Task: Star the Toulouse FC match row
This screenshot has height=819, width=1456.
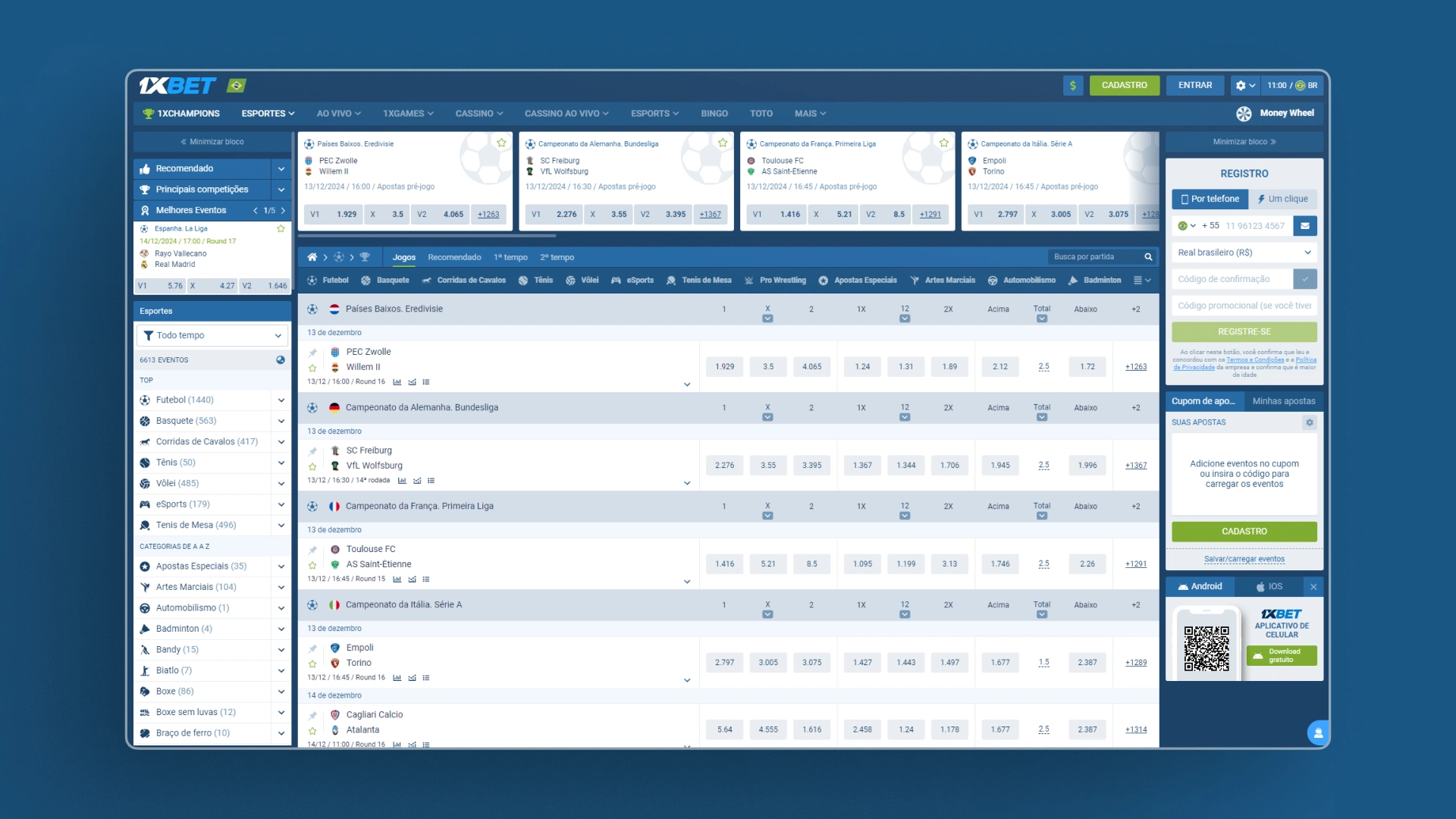Action: [312, 565]
